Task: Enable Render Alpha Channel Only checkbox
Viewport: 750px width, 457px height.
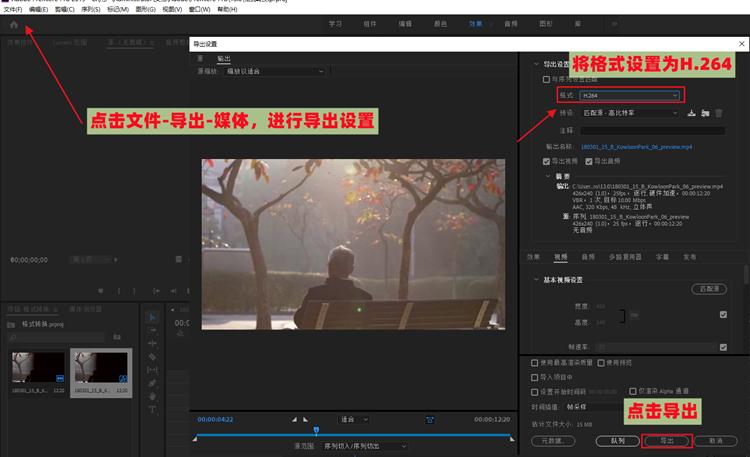Action: click(x=633, y=391)
